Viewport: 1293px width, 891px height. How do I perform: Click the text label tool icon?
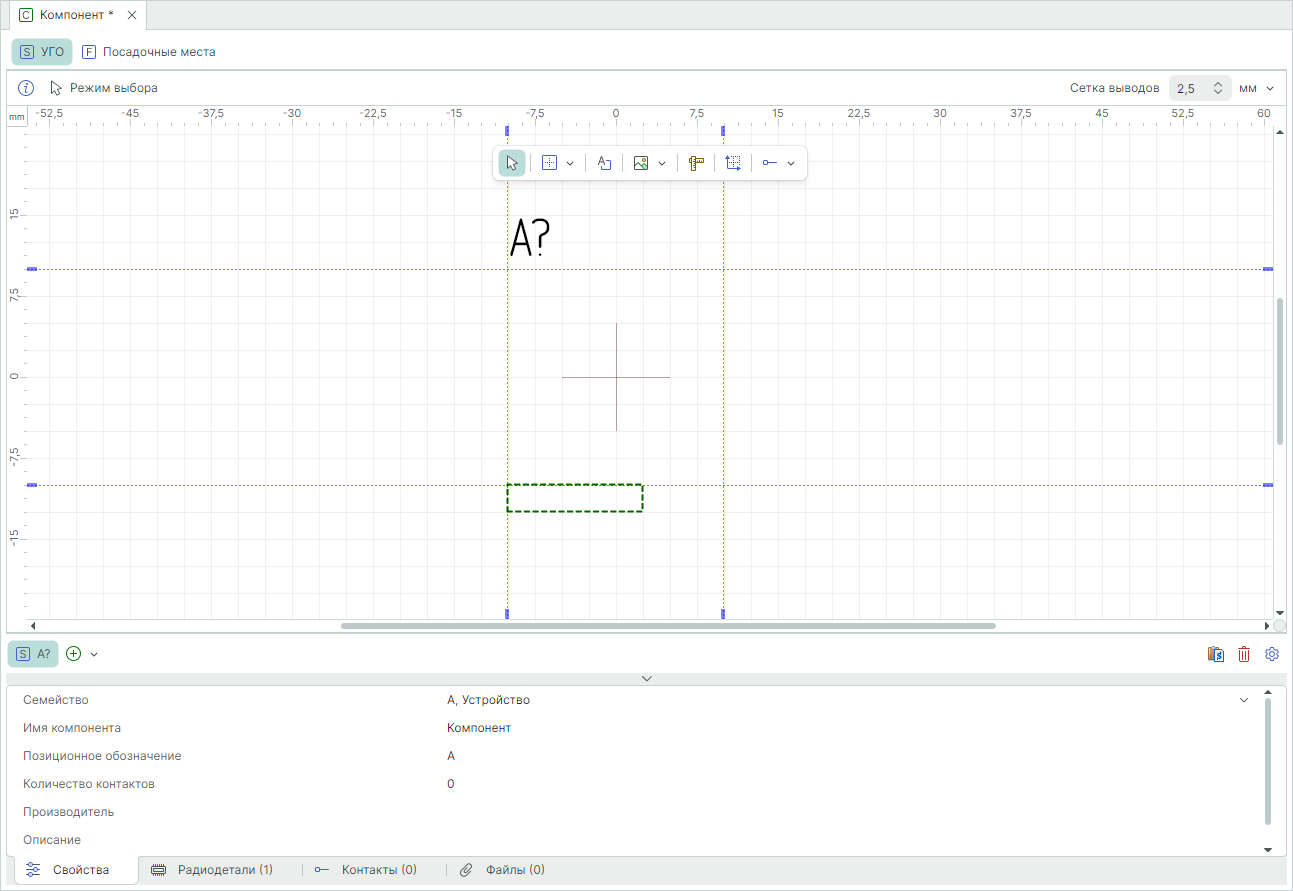coord(604,163)
